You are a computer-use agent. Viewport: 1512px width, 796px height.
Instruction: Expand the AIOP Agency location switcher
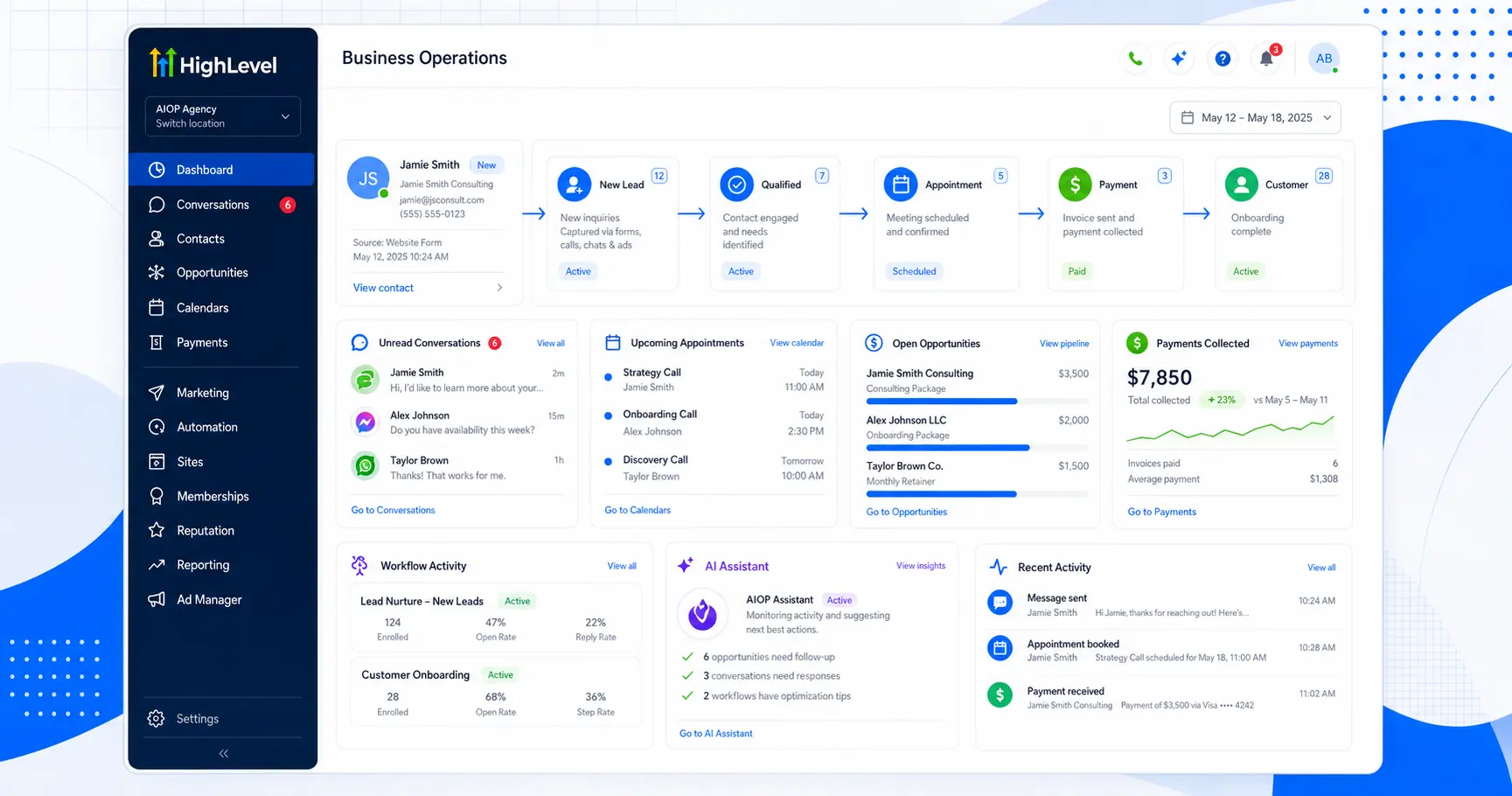222,116
